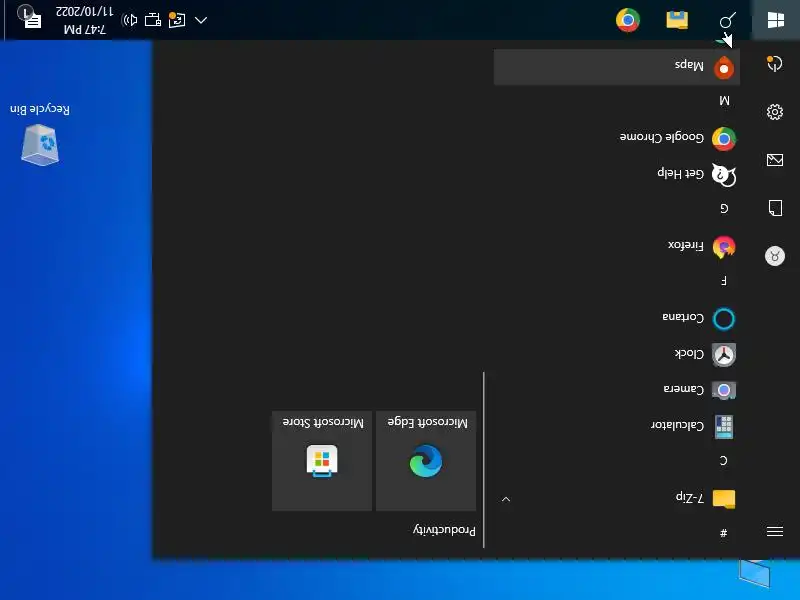Image resolution: width=800 pixels, height=600 pixels.
Task: Open Settings gear in the Start sidebar
Action: (x=774, y=112)
